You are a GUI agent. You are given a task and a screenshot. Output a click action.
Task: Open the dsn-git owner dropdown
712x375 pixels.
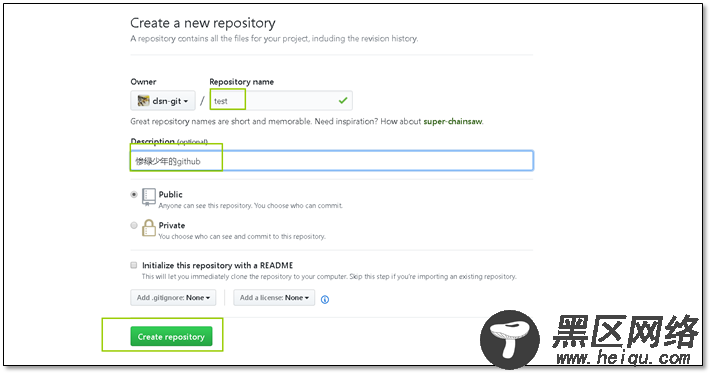click(163, 100)
